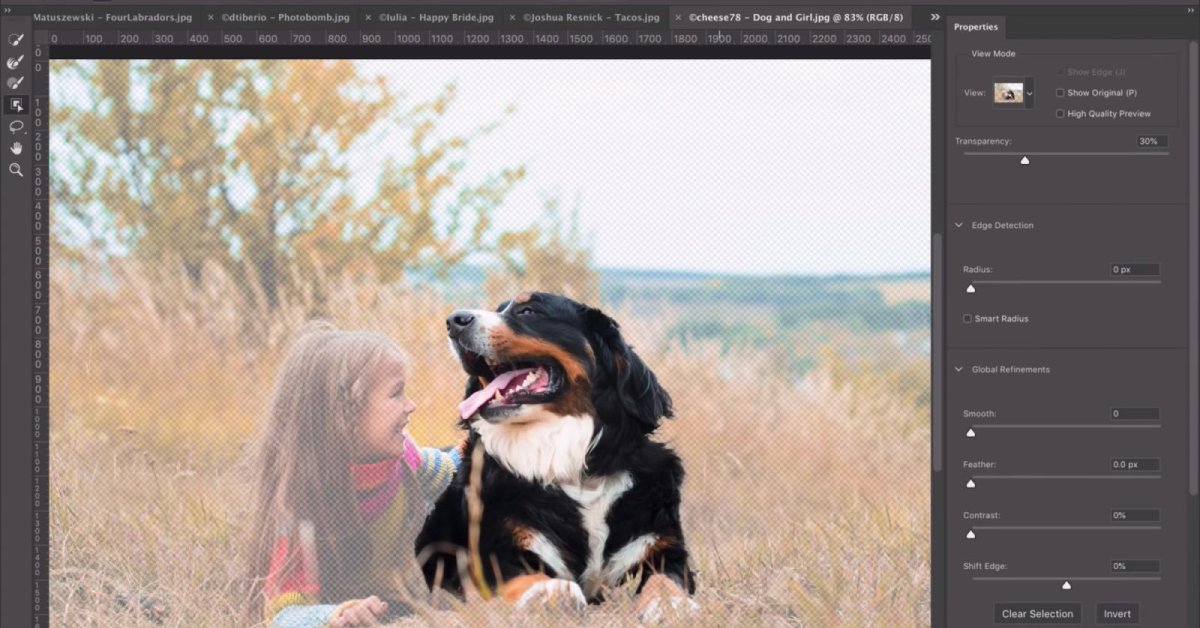Click the Clear Selection button

click(x=1037, y=614)
